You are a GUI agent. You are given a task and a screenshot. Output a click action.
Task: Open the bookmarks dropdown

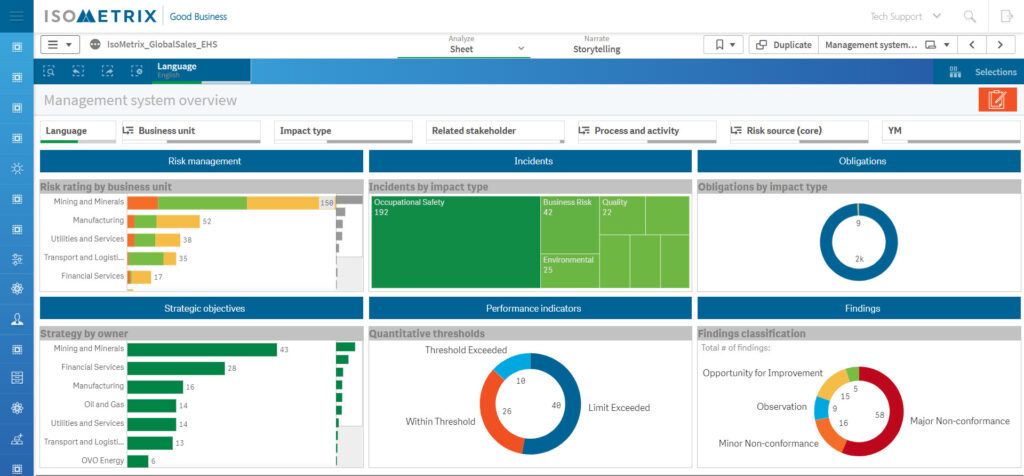tap(723, 44)
